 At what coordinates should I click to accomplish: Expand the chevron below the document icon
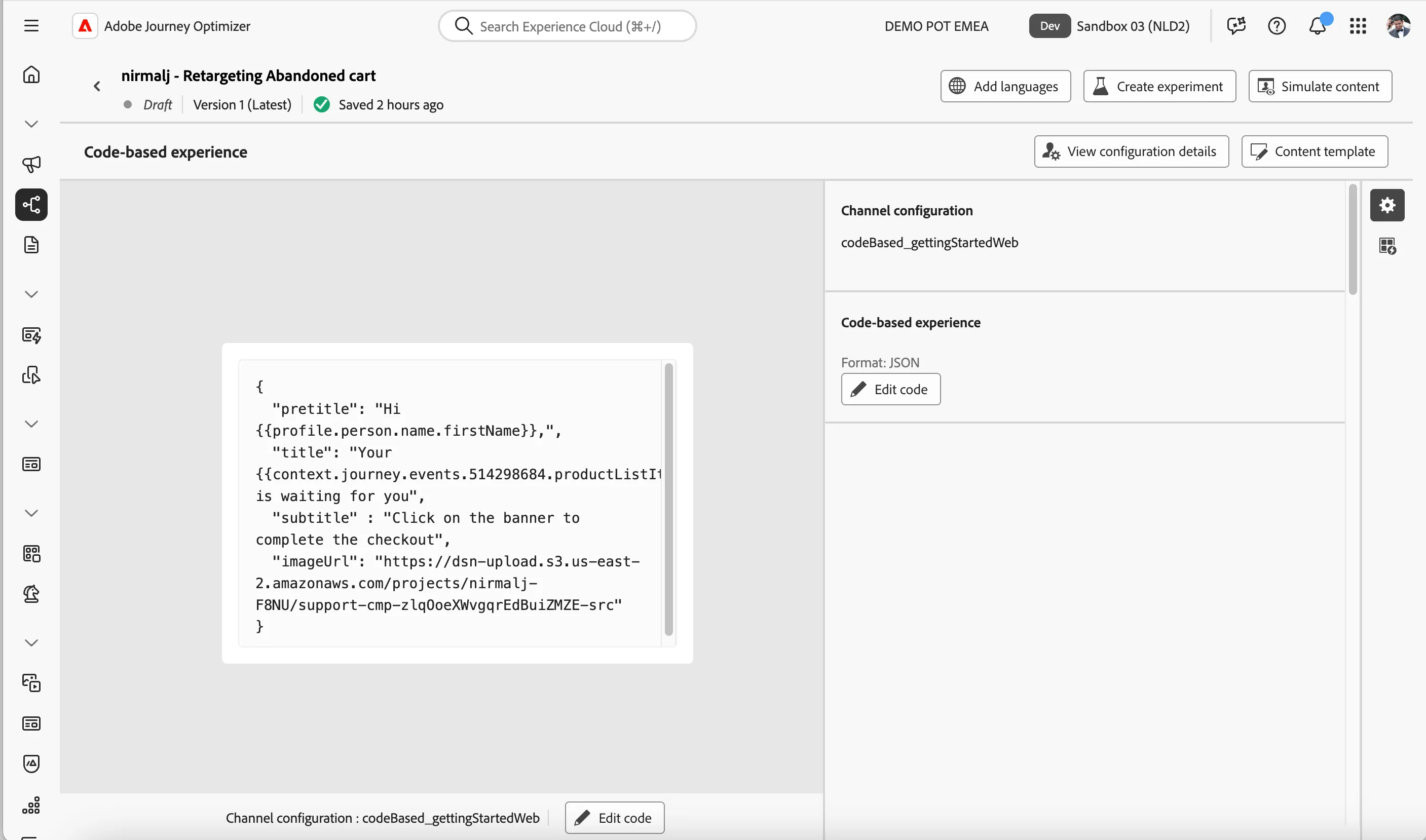click(x=31, y=294)
